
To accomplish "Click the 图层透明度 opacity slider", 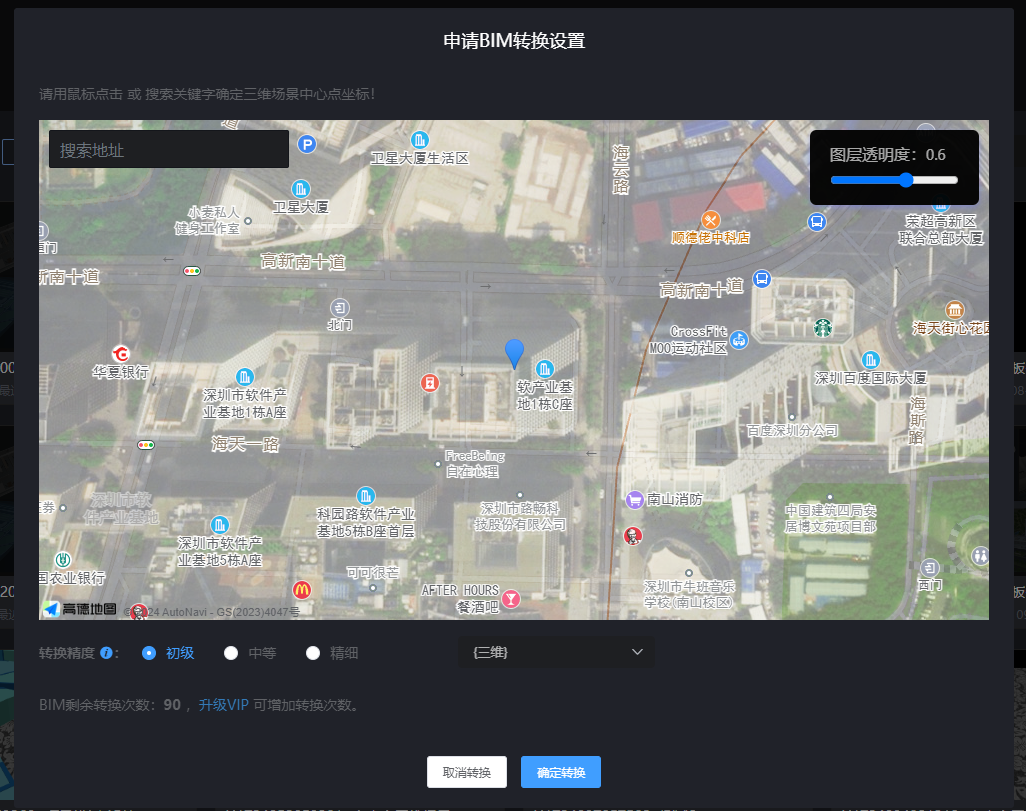I will (x=894, y=180).
